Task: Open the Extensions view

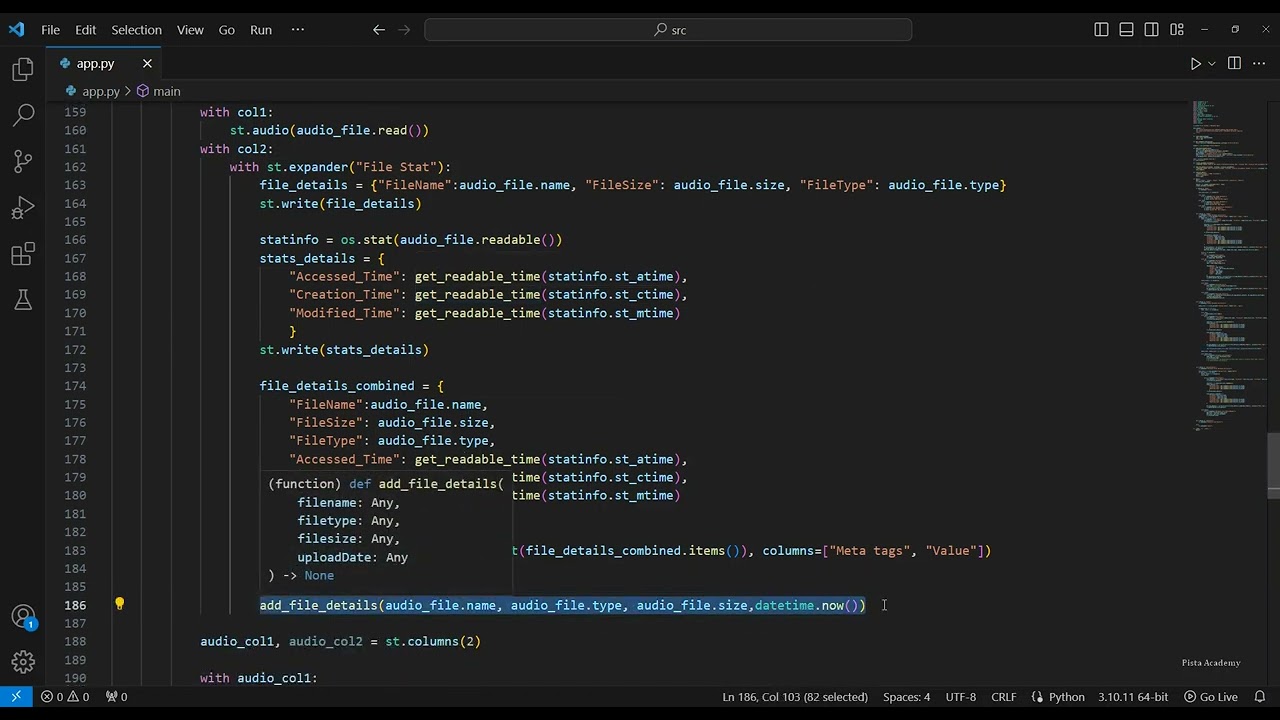Action: point(23,255)
